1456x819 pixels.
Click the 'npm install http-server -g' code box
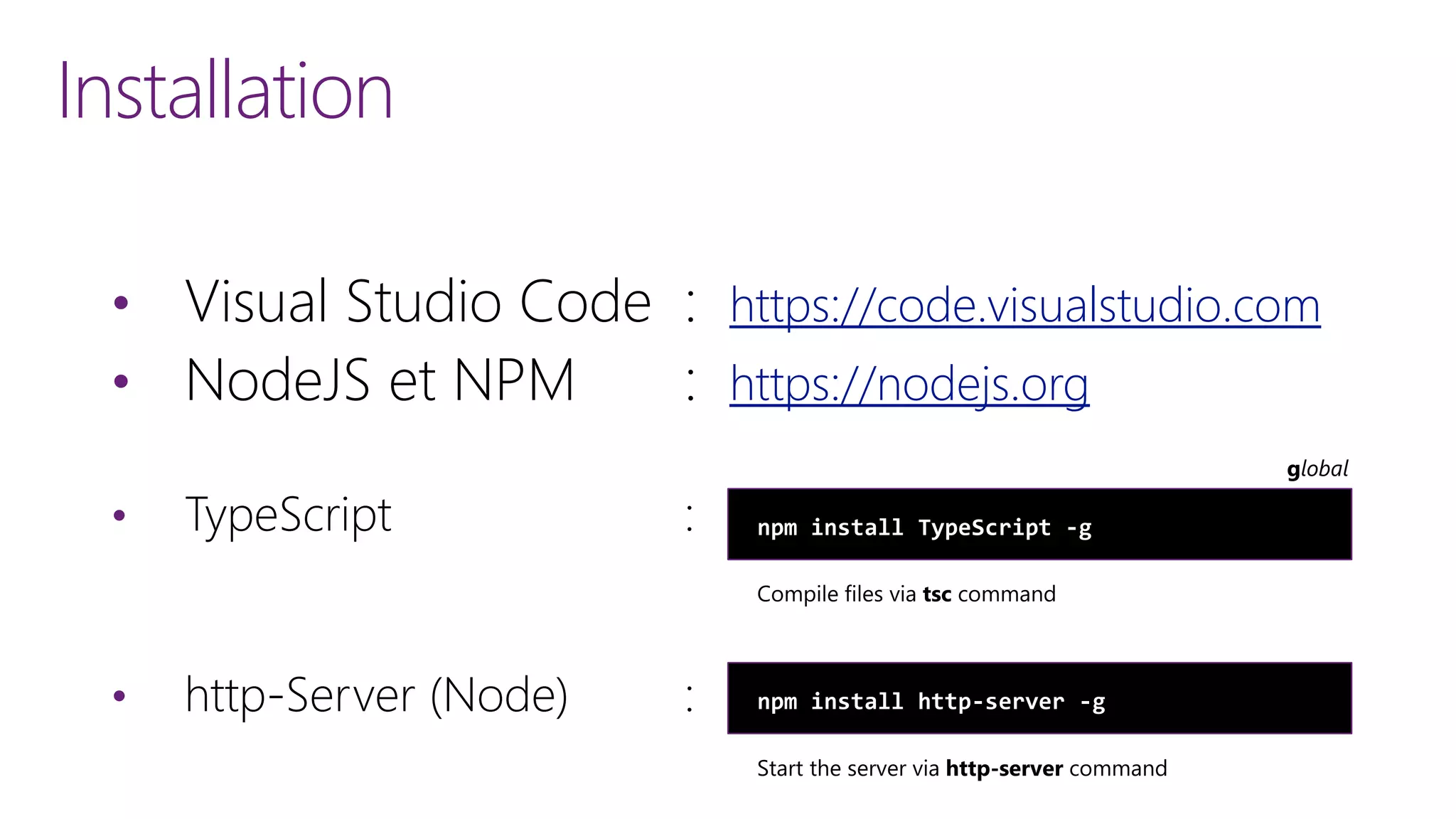tap(1039, 698)
